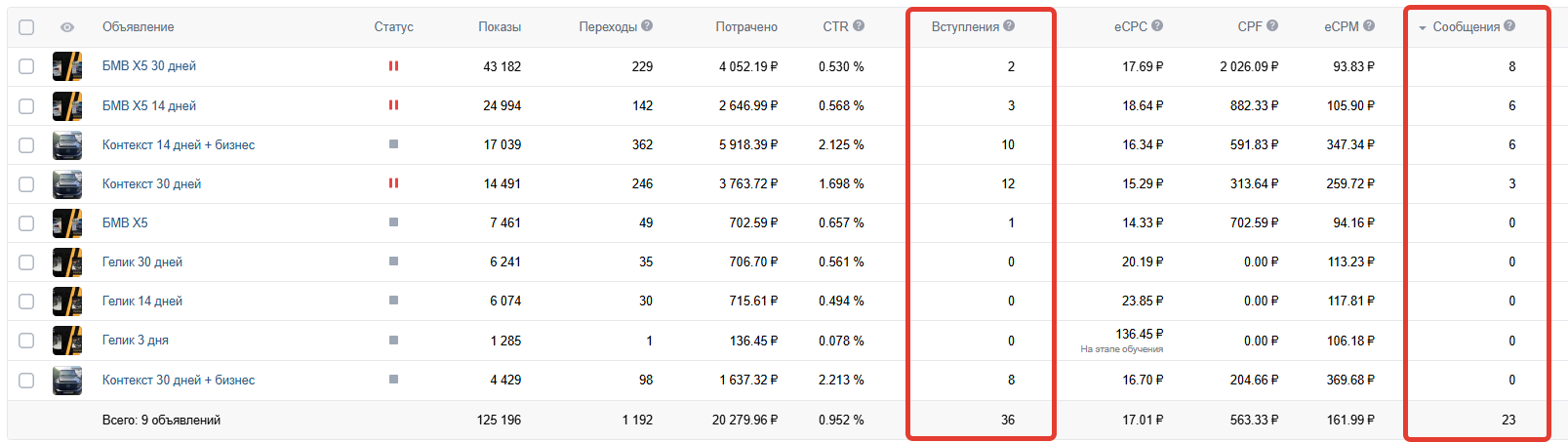Click the stopped status icon for Контекст 14 дней + бизнес

coord(393,144)
